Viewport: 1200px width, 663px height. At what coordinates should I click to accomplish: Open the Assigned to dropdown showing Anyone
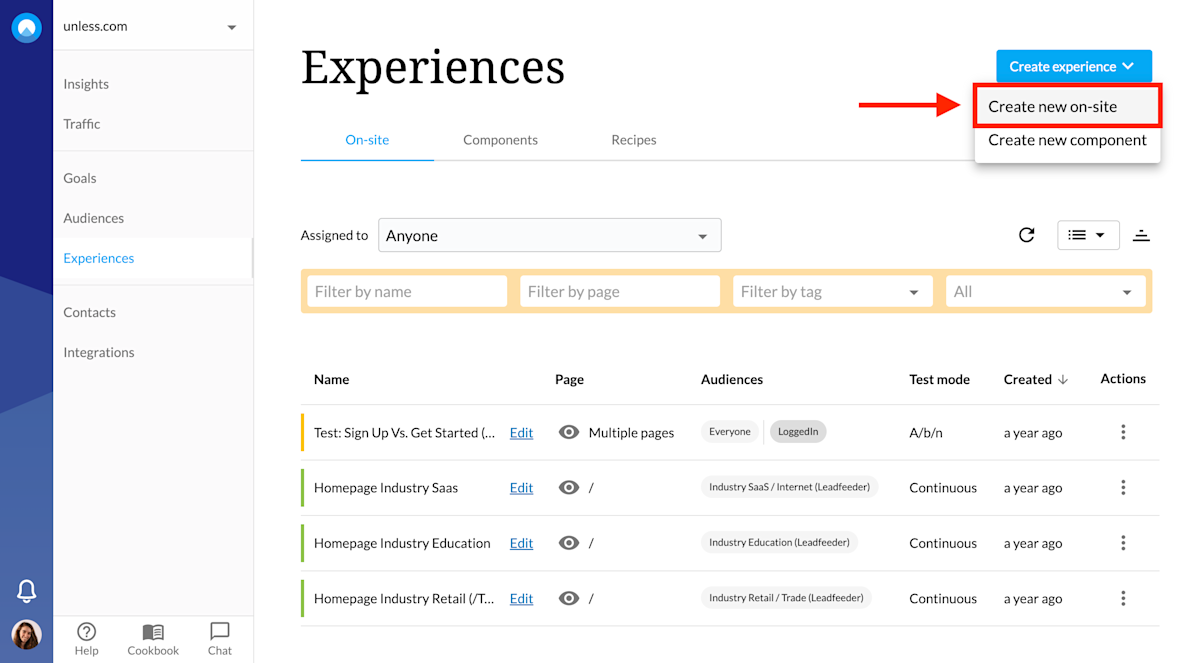pyautogui.click(x=549, y=234)
